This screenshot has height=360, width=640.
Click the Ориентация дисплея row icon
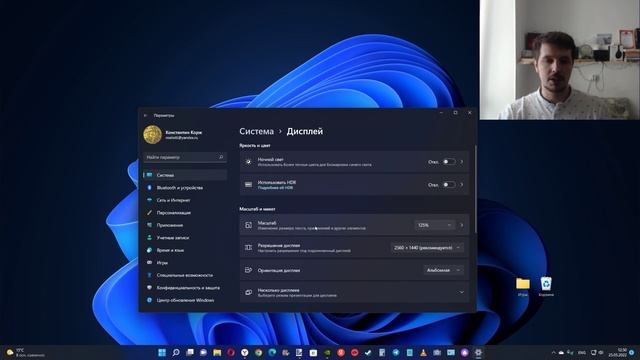(248, 270)
